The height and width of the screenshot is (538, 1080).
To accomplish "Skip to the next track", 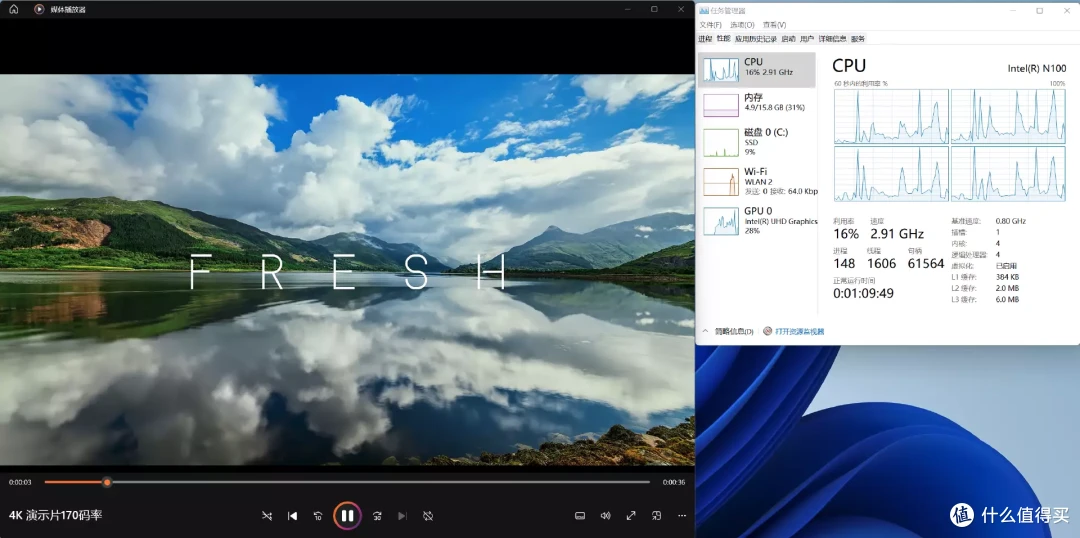I will pos(403,515).
